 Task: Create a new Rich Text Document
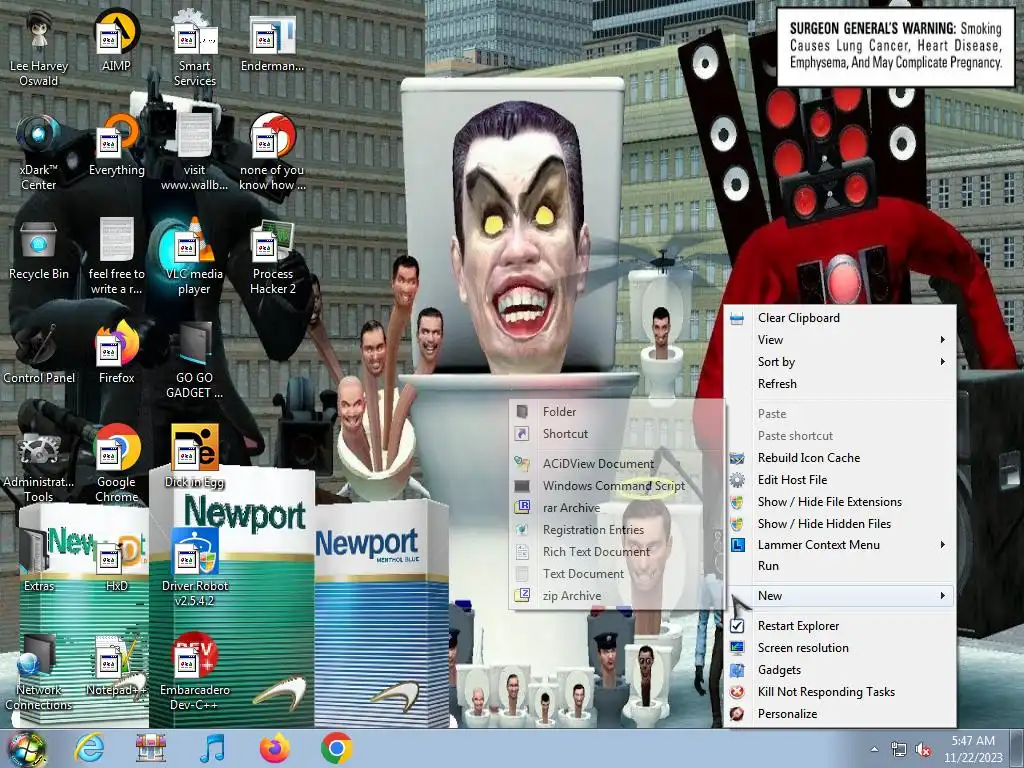click(616, 552)
